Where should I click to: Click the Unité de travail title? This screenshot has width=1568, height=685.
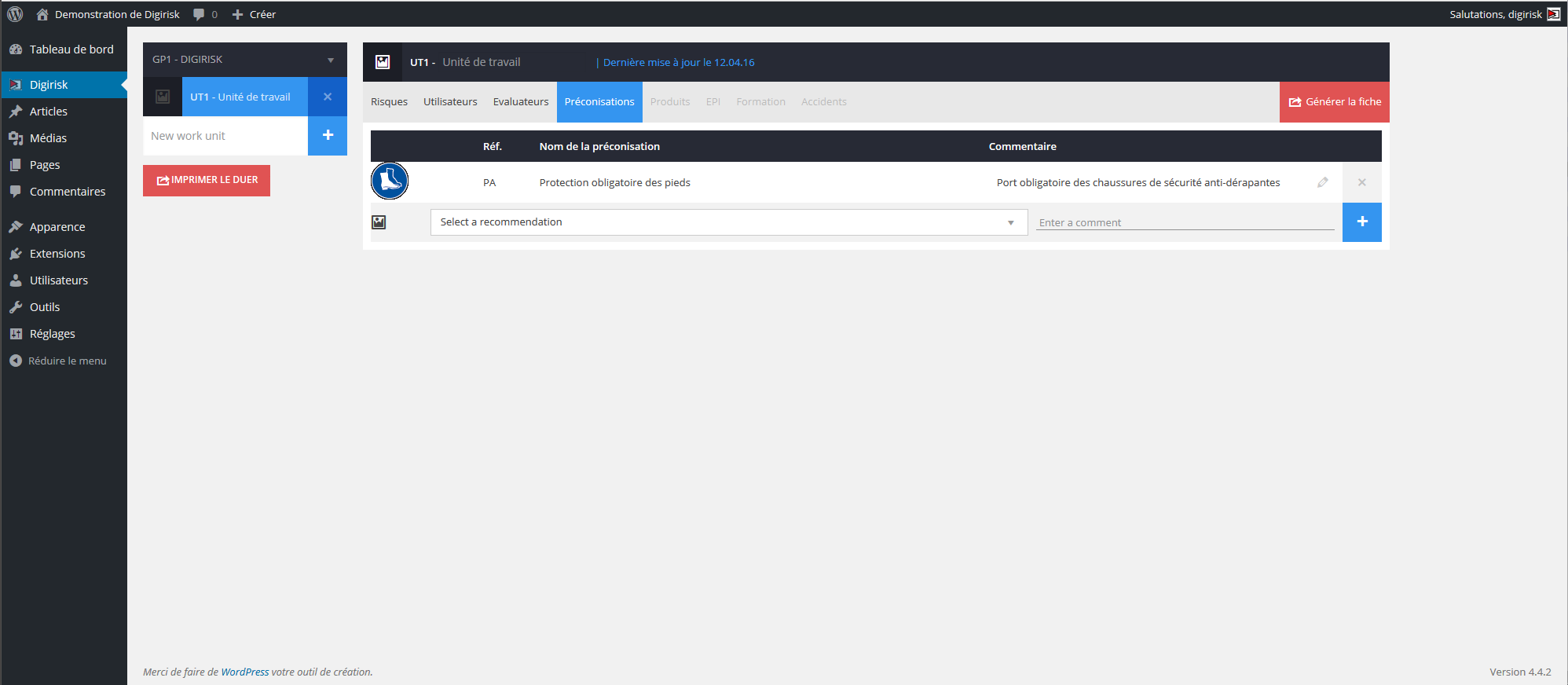tap(482, 62)
